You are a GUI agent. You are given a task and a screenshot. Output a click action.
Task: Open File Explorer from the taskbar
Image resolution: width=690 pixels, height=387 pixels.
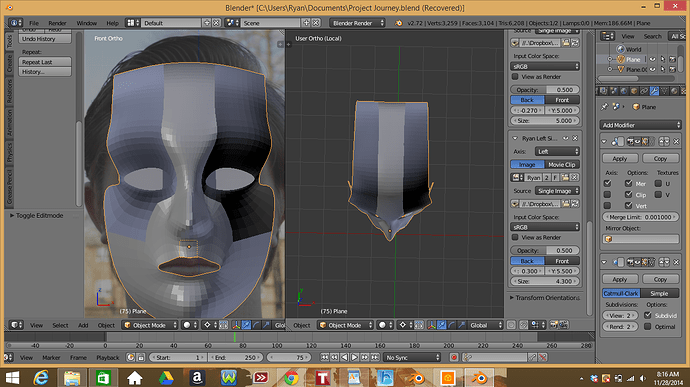coord(72,378)
